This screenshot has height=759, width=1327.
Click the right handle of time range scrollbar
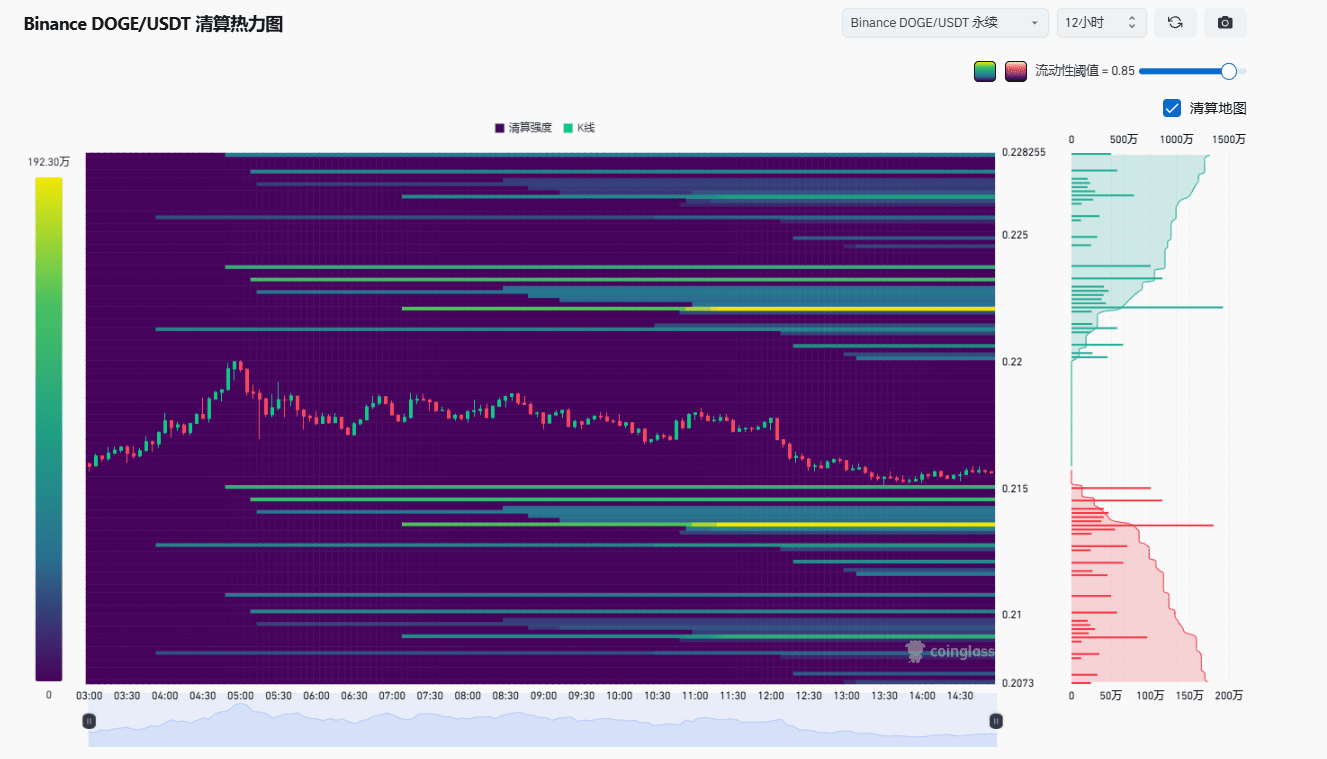[x=996, y=721]
